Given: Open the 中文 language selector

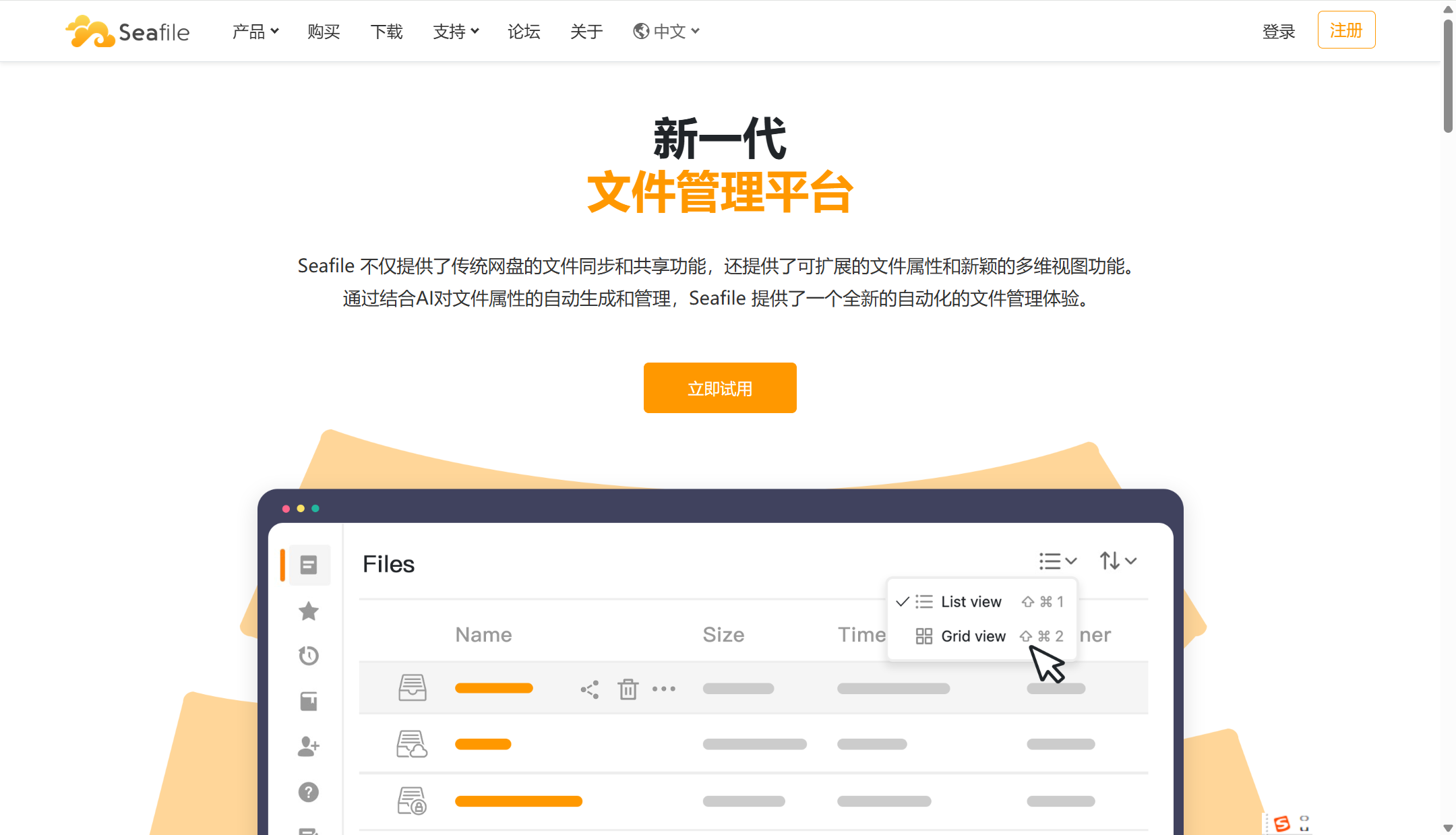Looking at the screenshot, I should coord(666,31).
